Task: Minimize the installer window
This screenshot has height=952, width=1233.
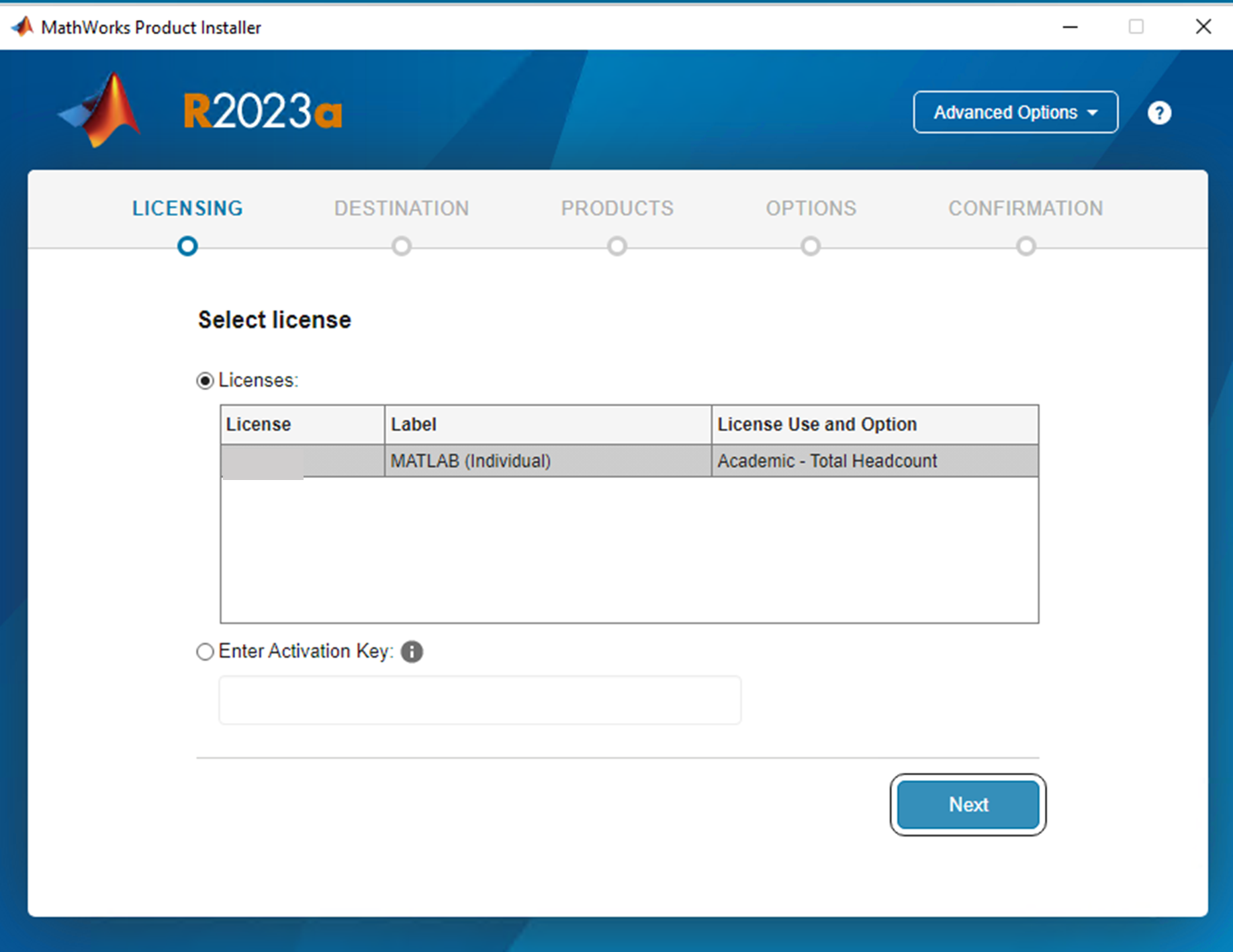Action: [1070, 27]
